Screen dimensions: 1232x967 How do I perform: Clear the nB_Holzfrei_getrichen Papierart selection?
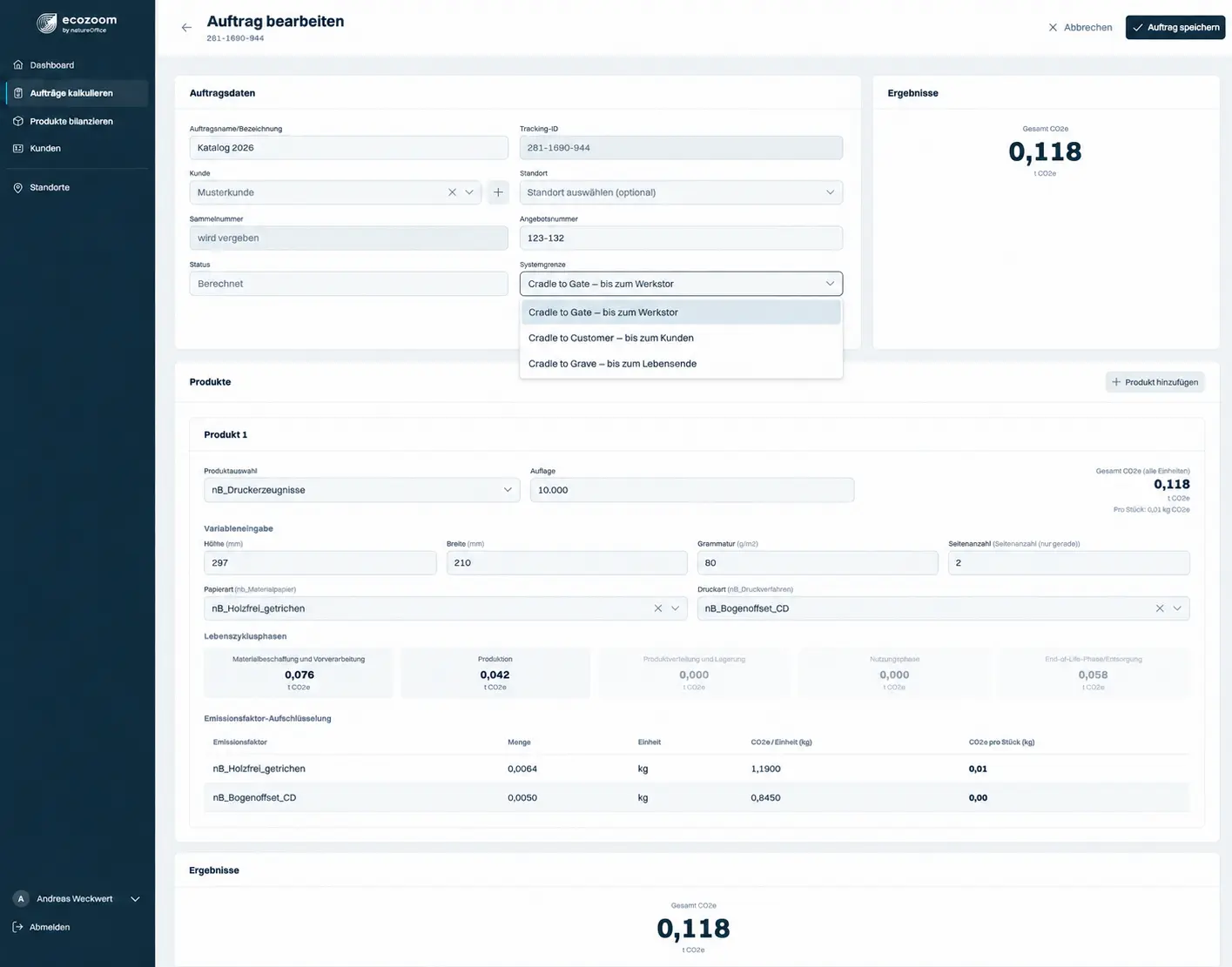[x=658, y=608]
